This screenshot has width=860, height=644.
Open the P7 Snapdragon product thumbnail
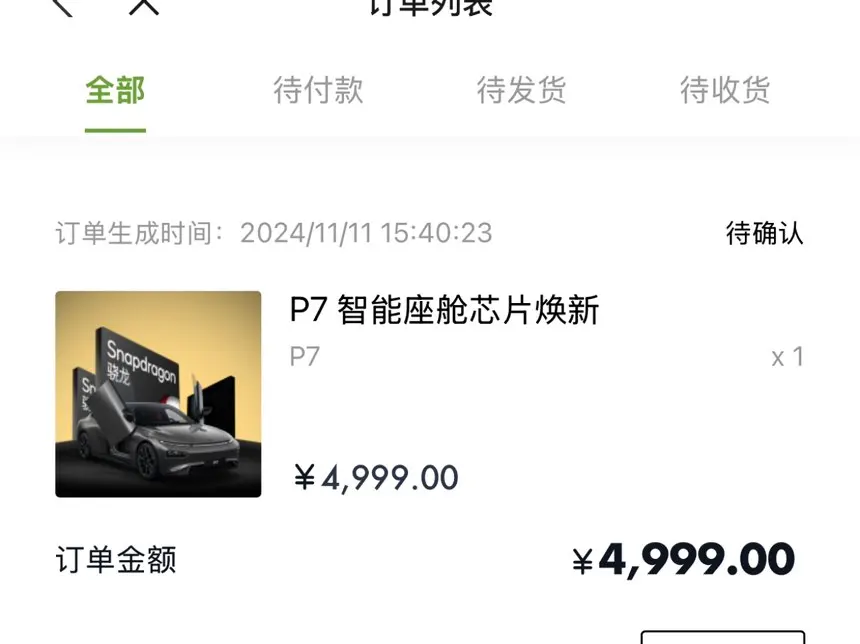tap(158, 394)
